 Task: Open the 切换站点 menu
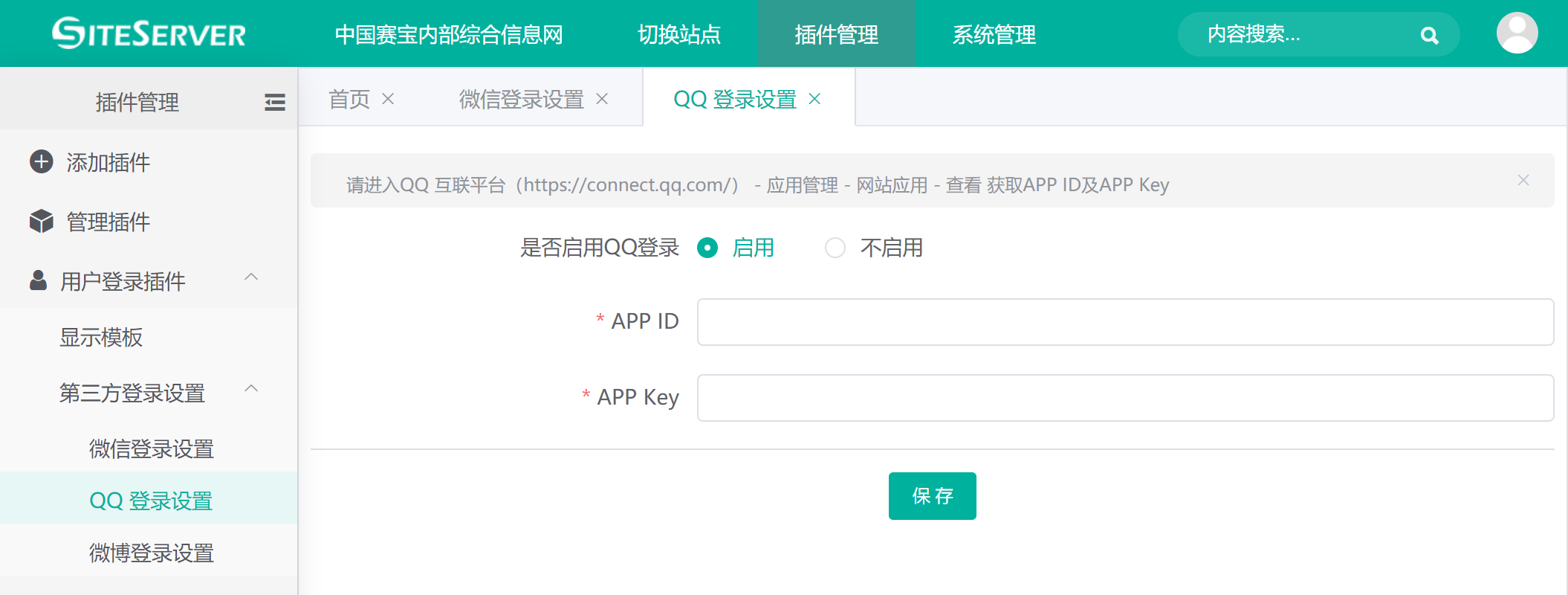tap(679, 34)
